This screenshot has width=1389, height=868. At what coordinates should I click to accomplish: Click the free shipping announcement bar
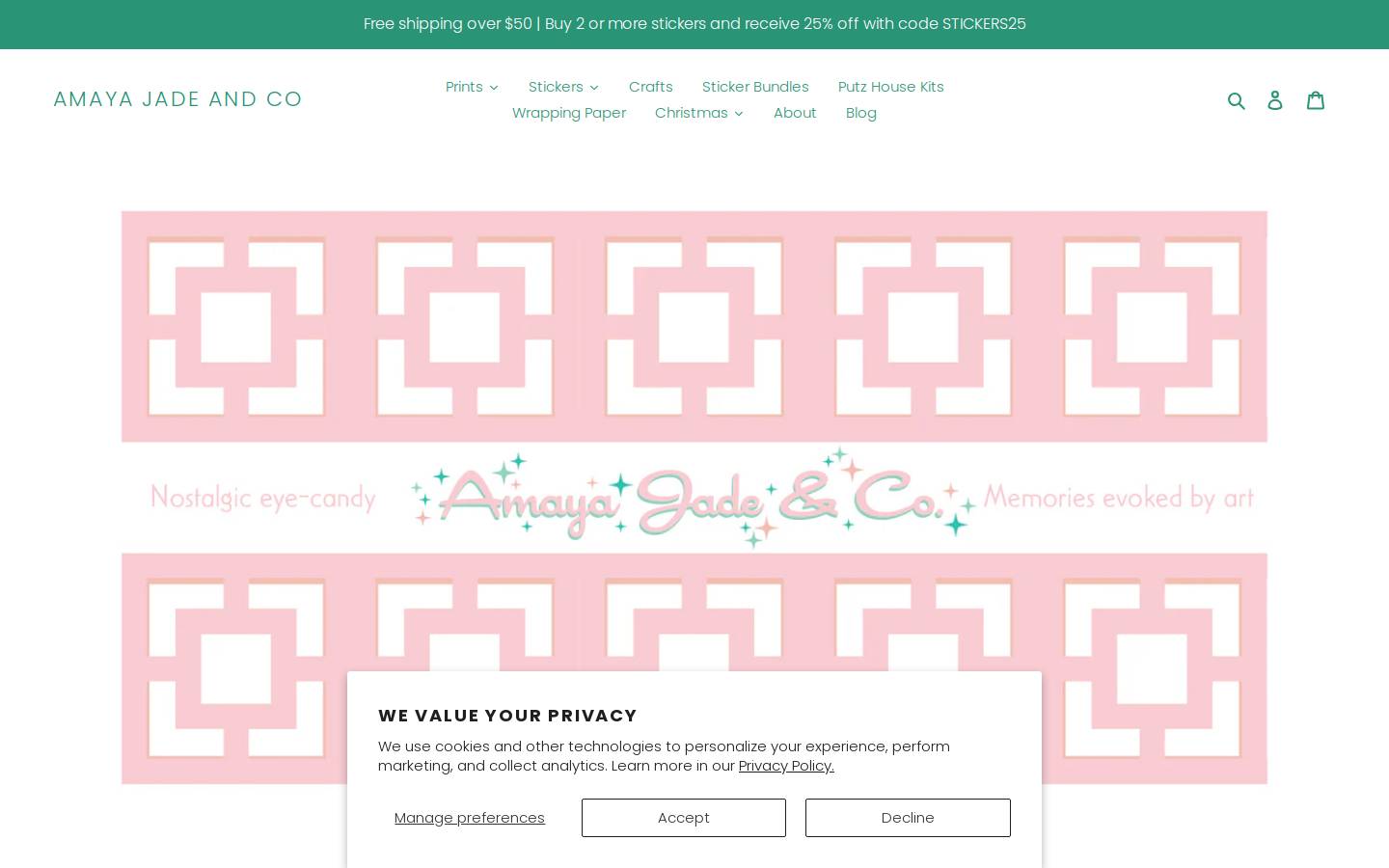click(694, 24)
